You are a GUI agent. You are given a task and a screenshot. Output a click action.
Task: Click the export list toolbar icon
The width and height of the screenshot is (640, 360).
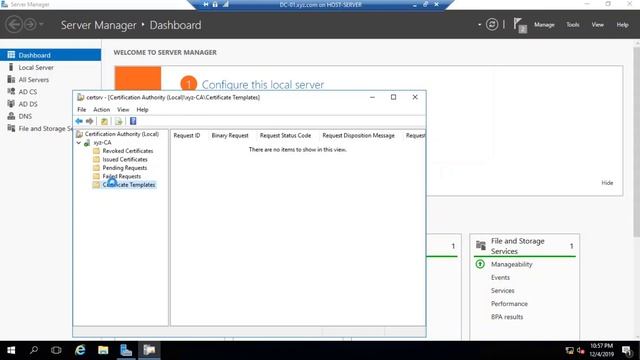tap(118, 121)
